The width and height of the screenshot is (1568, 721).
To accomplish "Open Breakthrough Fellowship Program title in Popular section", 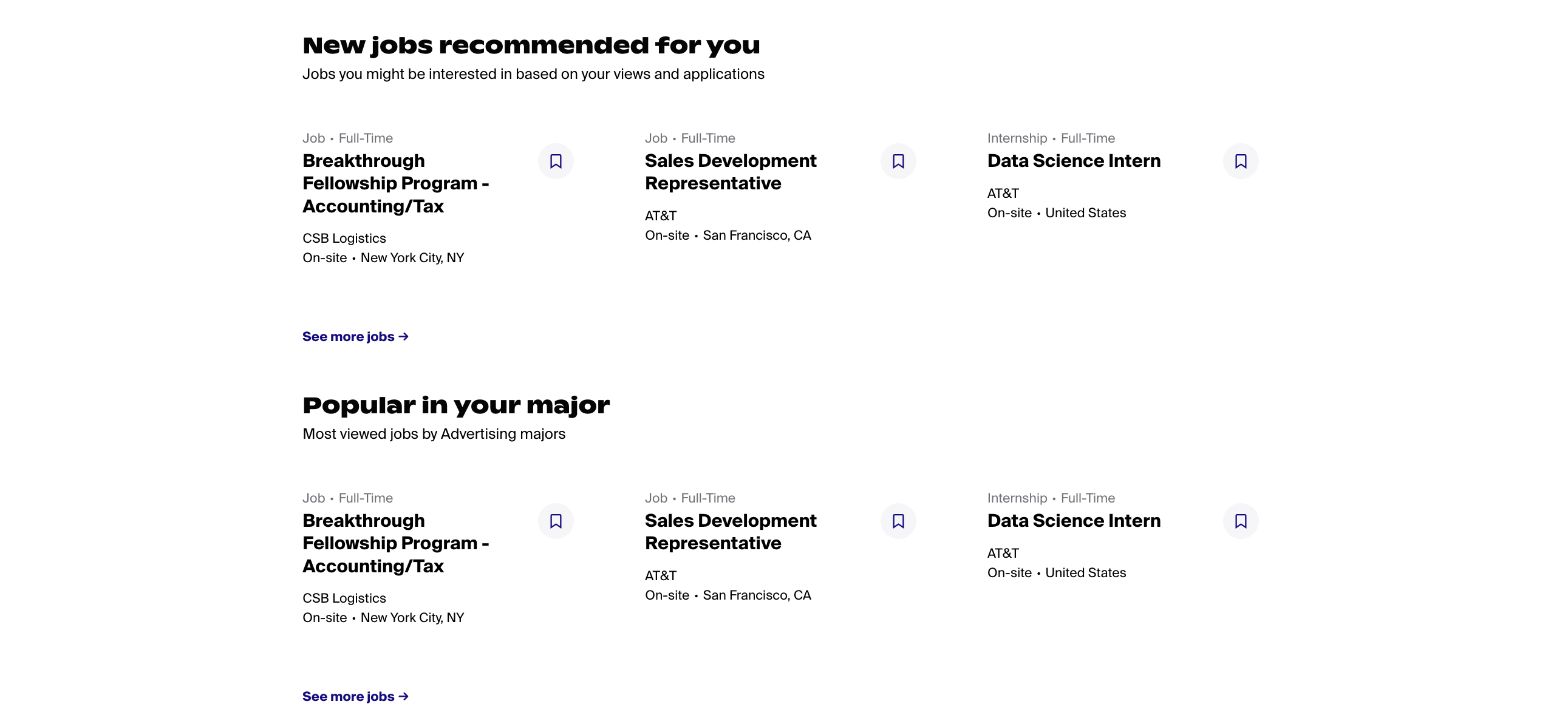I will (396, 543).
